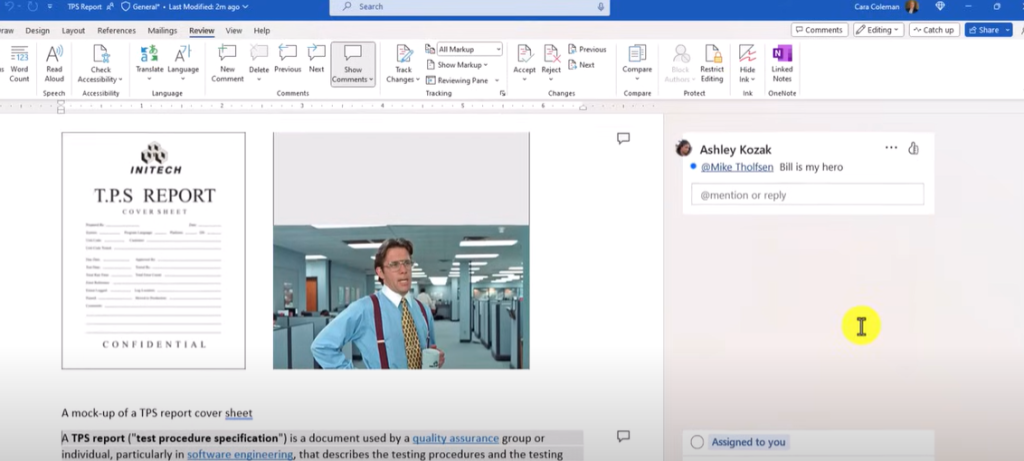Open the Help tab
Image resolution: width=1024 pixels, height=461 pixels.
[262, 31]
